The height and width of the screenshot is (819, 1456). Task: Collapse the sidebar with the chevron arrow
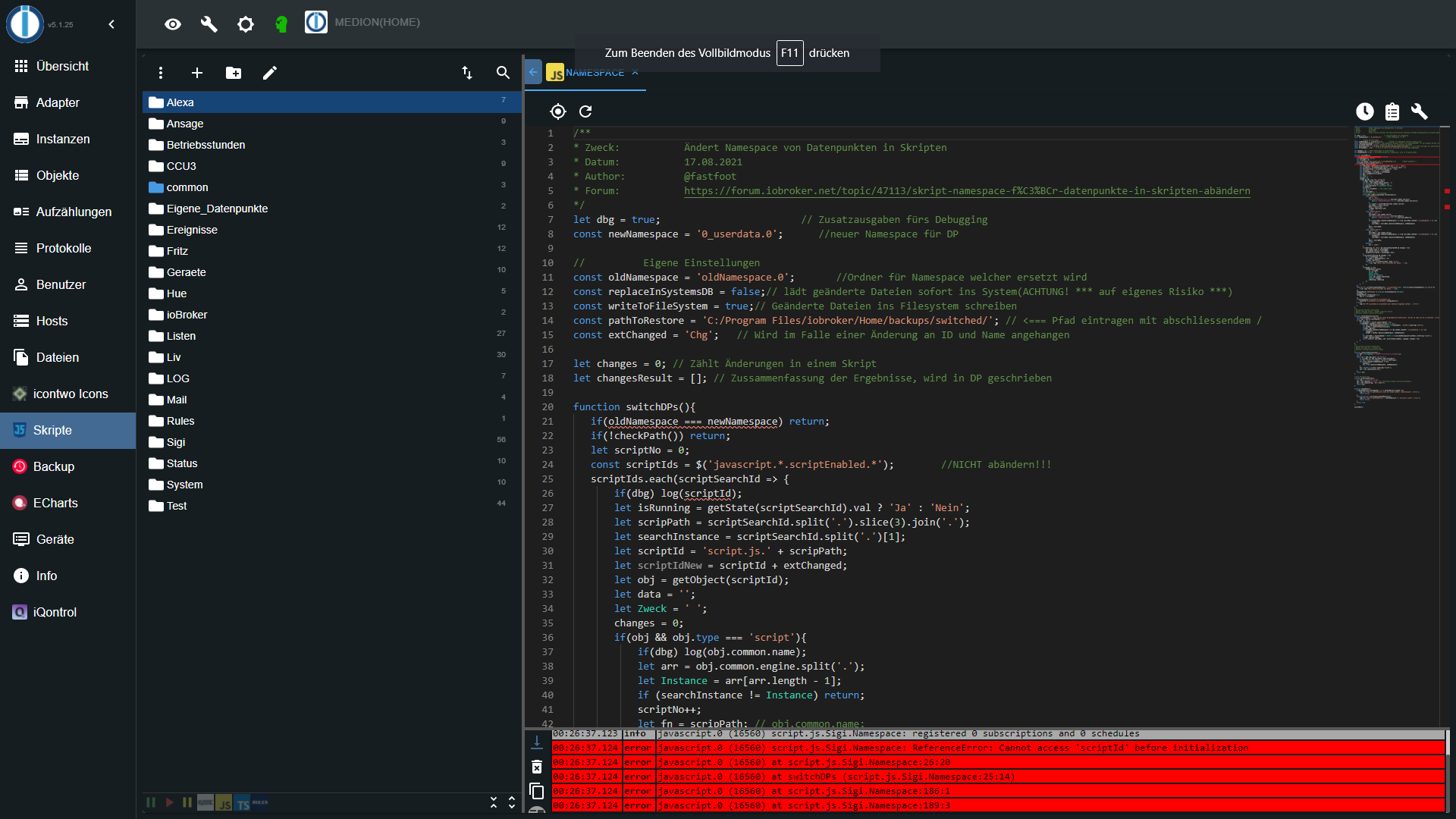(x=111, y=24)
